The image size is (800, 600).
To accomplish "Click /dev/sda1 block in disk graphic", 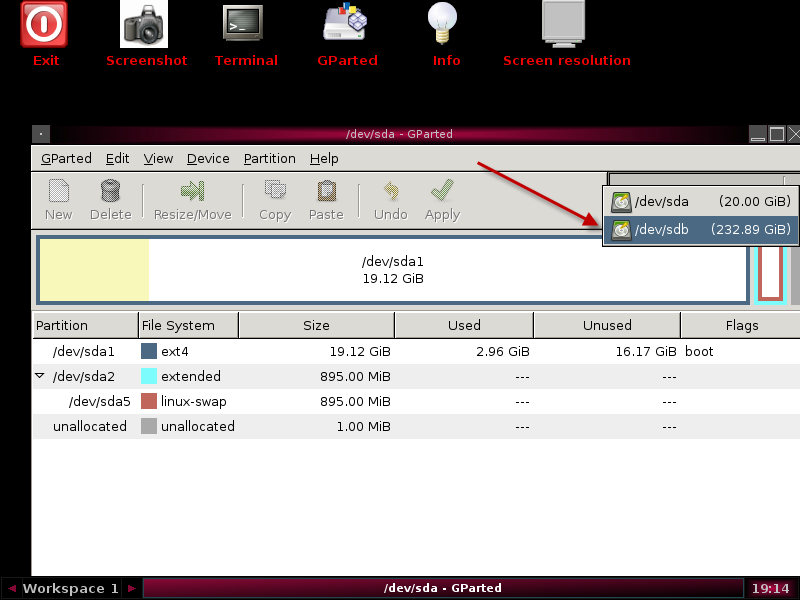I will coord(393,270).
